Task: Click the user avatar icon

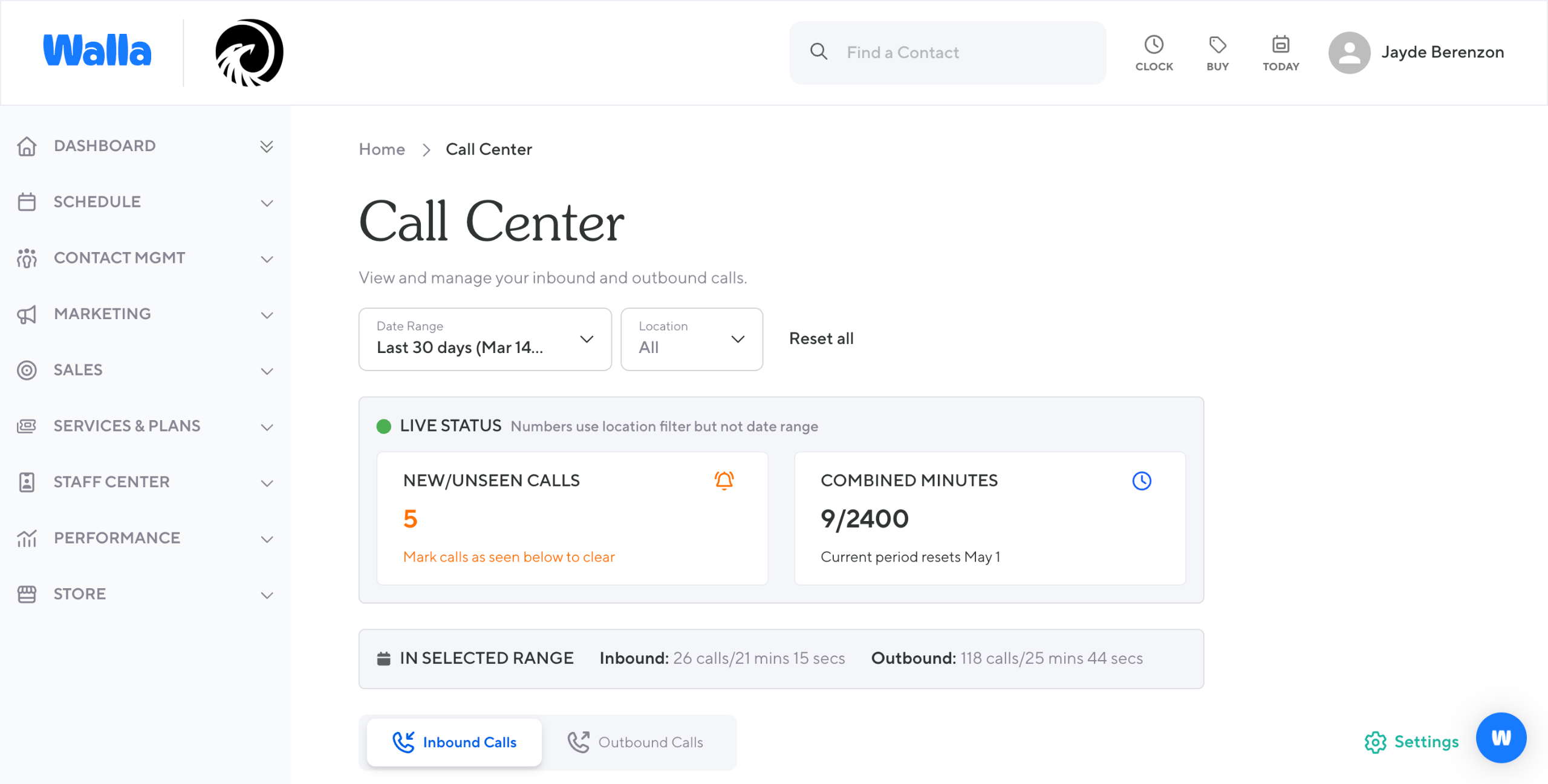Action: point(1349,53)
